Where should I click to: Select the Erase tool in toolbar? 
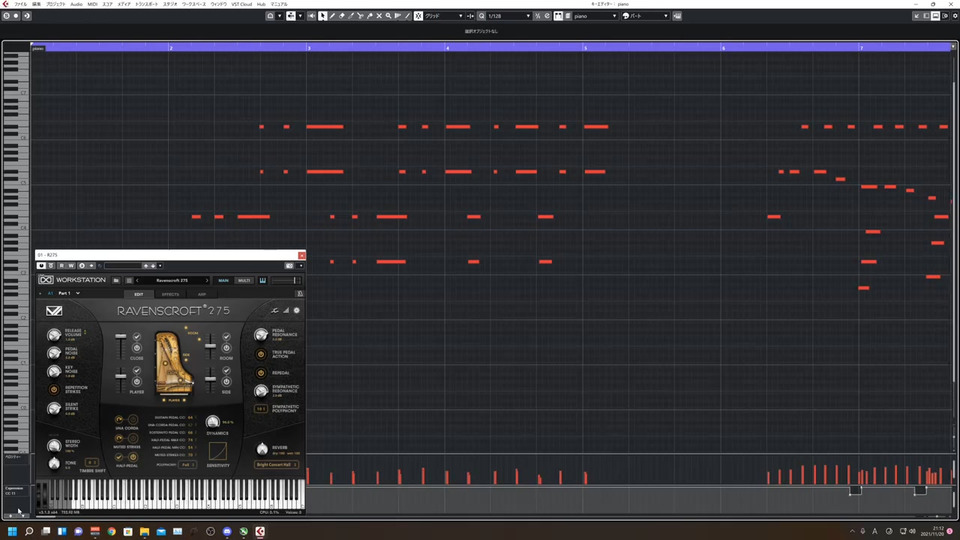click(342, 16)
